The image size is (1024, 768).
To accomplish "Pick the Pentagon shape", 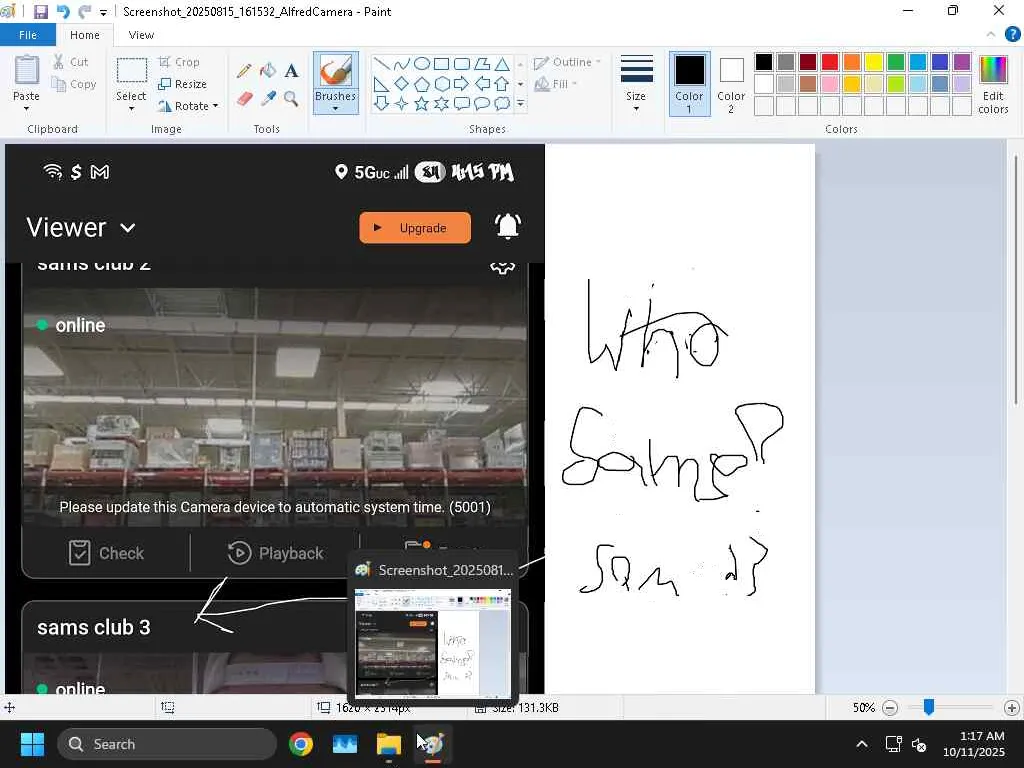I will pyautogui.click(x=422, y=84).
